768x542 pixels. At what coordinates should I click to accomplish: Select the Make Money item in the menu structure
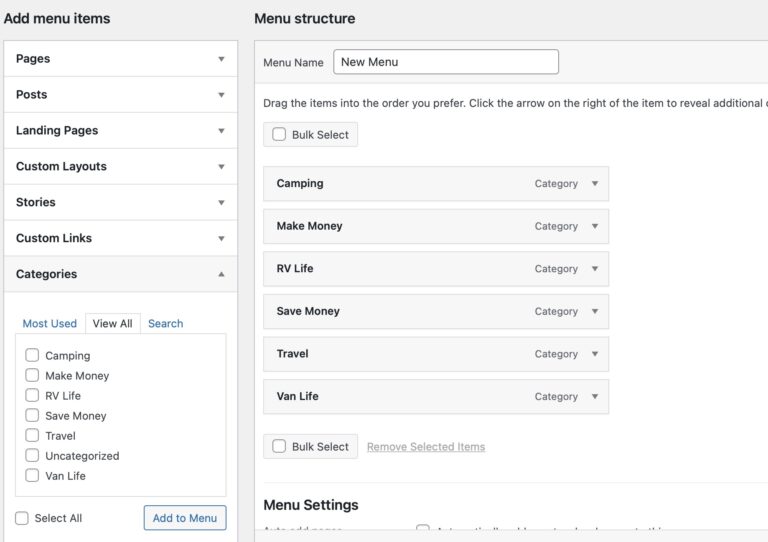point(436,226)
